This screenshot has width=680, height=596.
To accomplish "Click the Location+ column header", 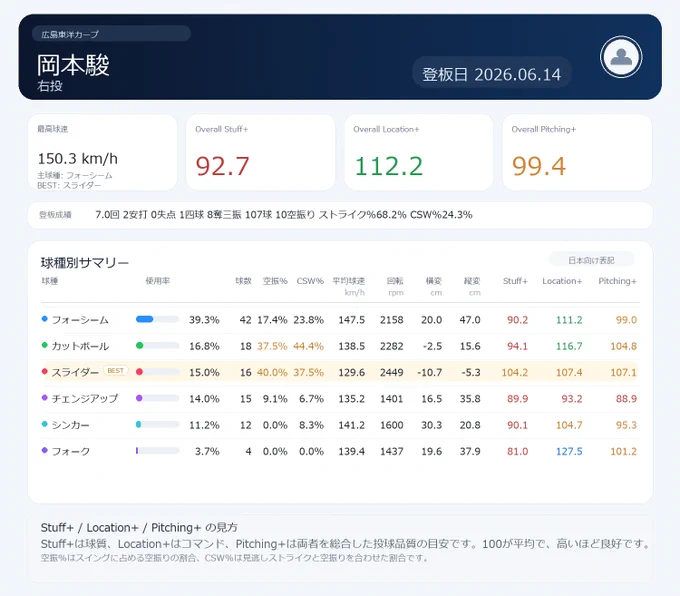I will 562,281.
